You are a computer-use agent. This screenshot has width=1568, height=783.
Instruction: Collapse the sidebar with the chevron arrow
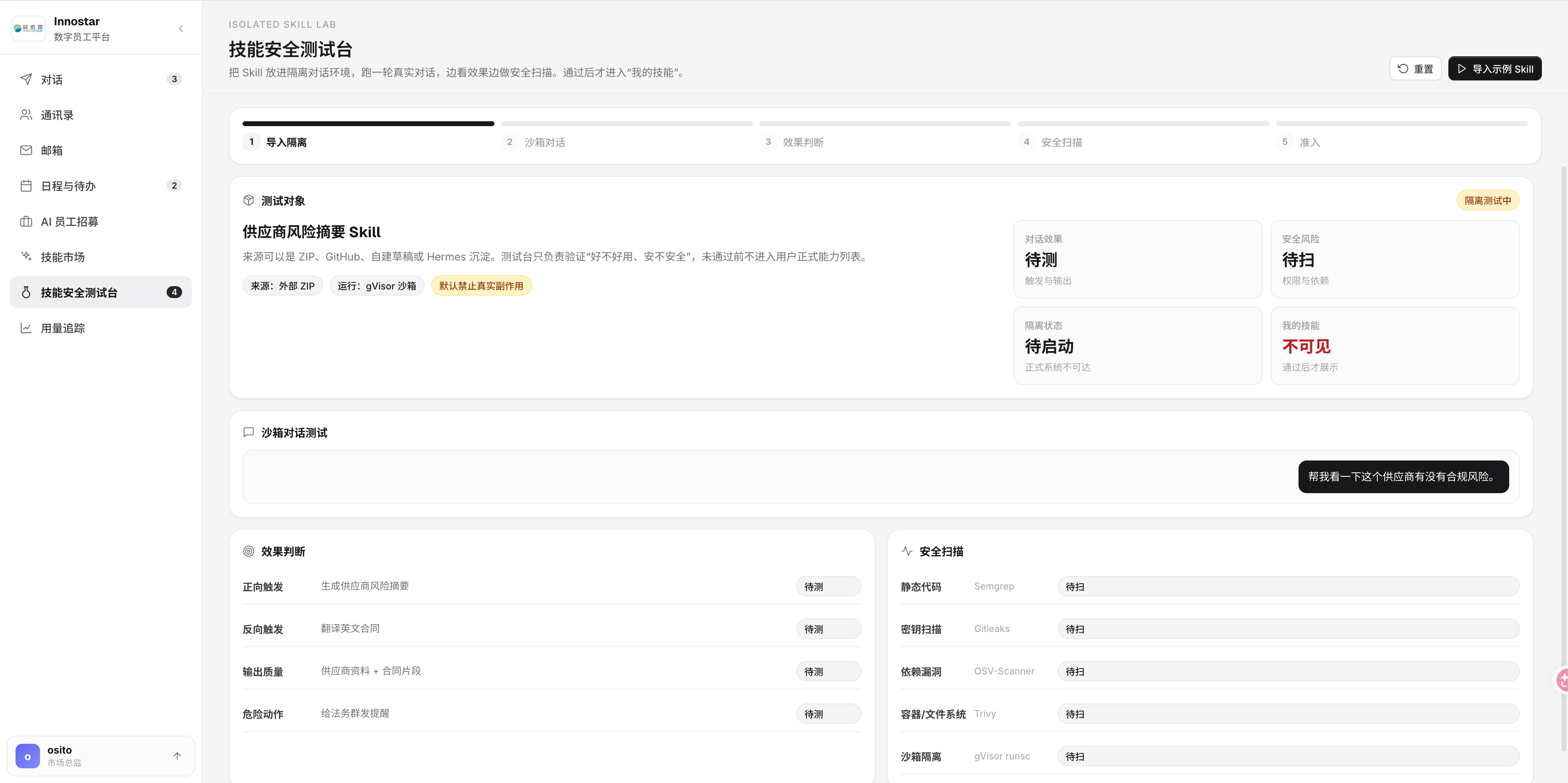[x=181, y=29]
